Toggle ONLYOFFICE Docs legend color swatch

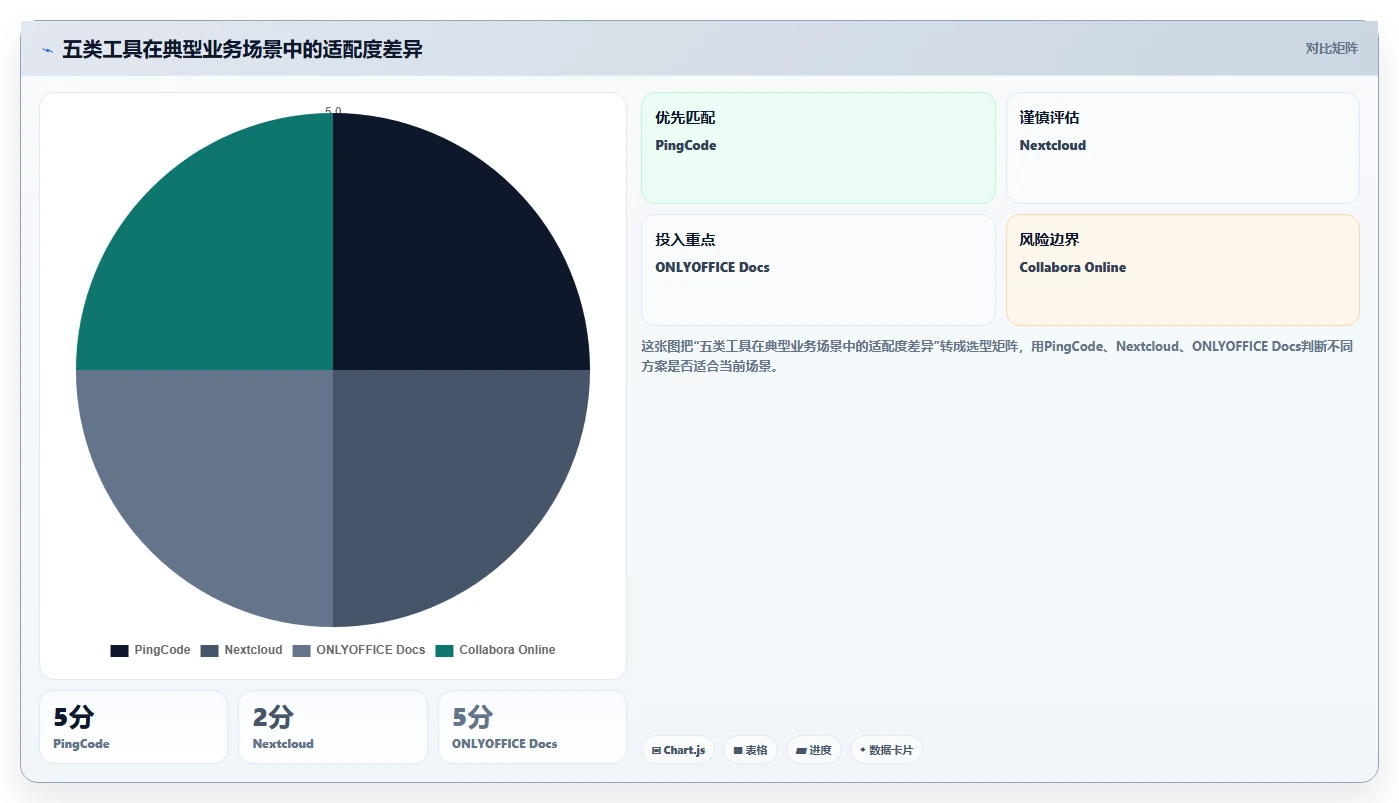(x=301, y=651)
